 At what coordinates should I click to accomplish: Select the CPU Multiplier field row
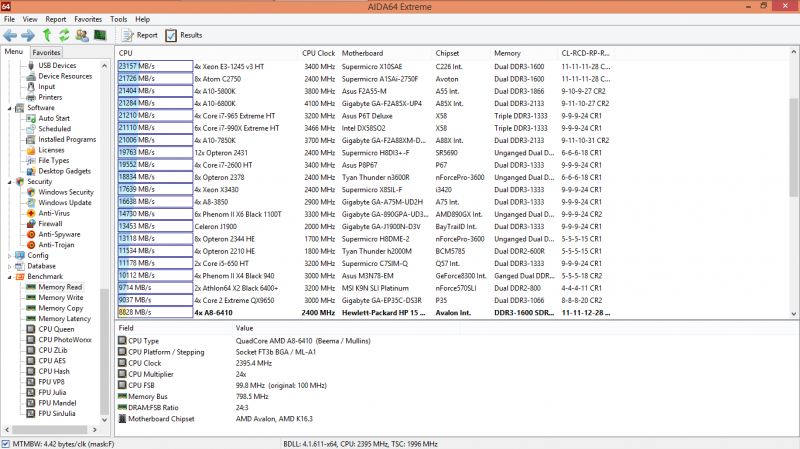[288, 375]
